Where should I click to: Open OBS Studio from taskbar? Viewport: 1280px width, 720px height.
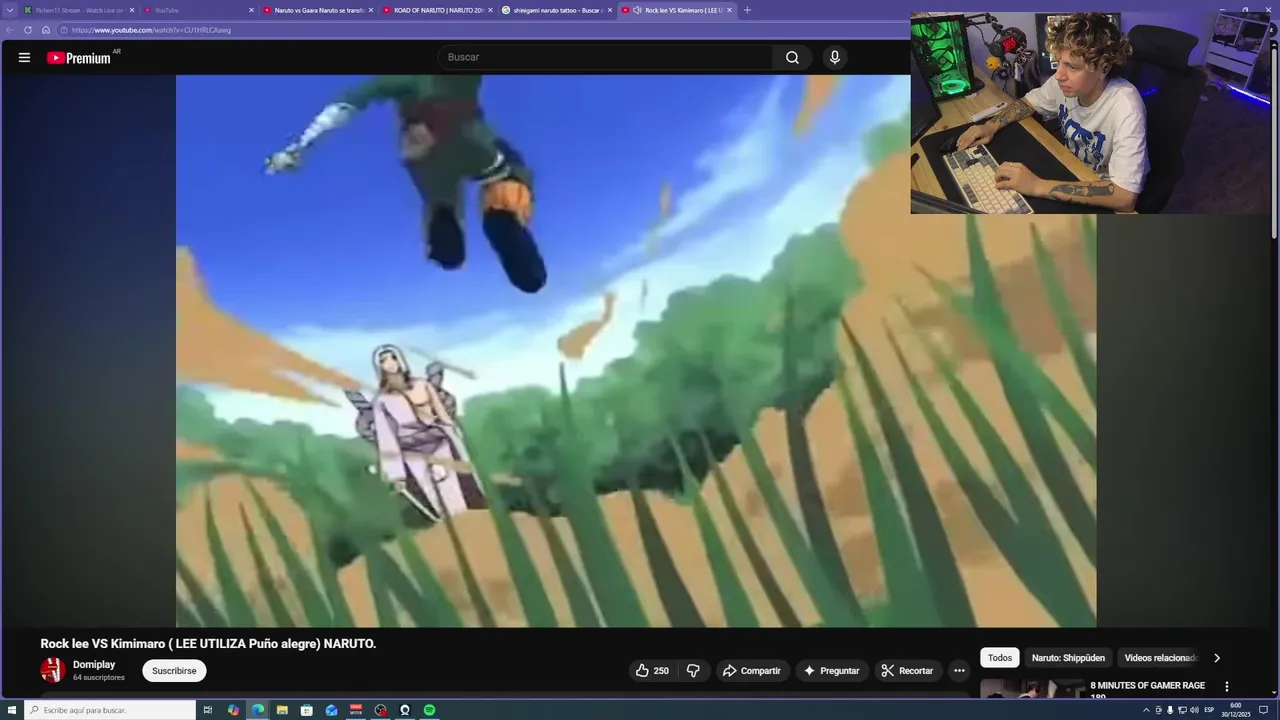coord(380,710)
